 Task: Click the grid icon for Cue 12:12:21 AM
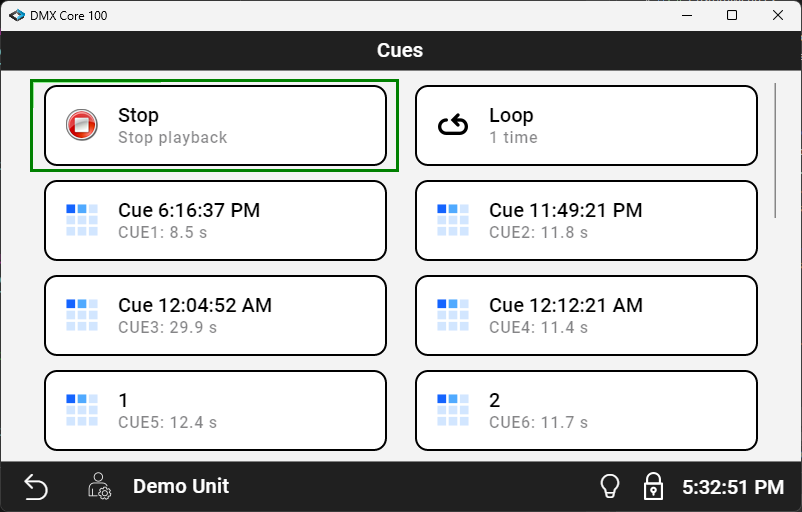[x=453, y=315]
